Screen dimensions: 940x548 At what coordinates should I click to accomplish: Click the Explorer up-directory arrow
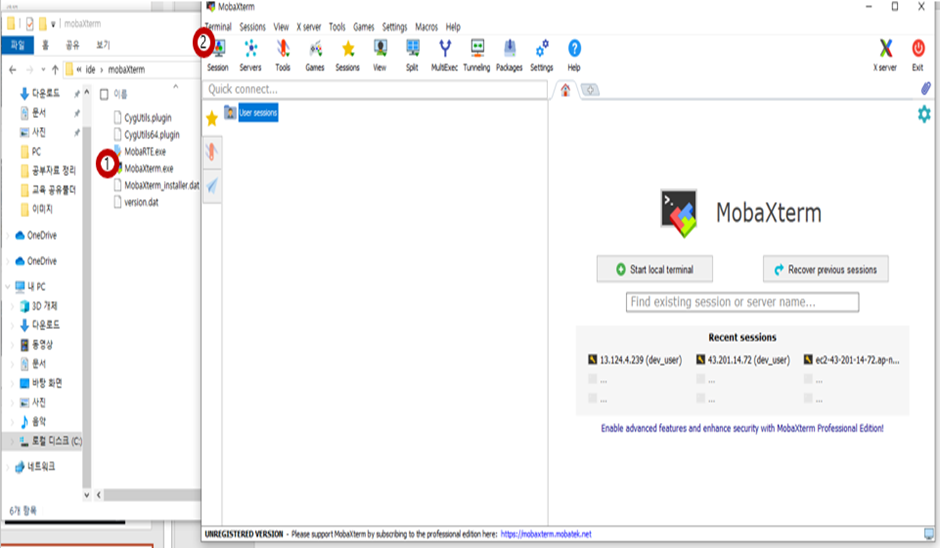pos(55,70)
